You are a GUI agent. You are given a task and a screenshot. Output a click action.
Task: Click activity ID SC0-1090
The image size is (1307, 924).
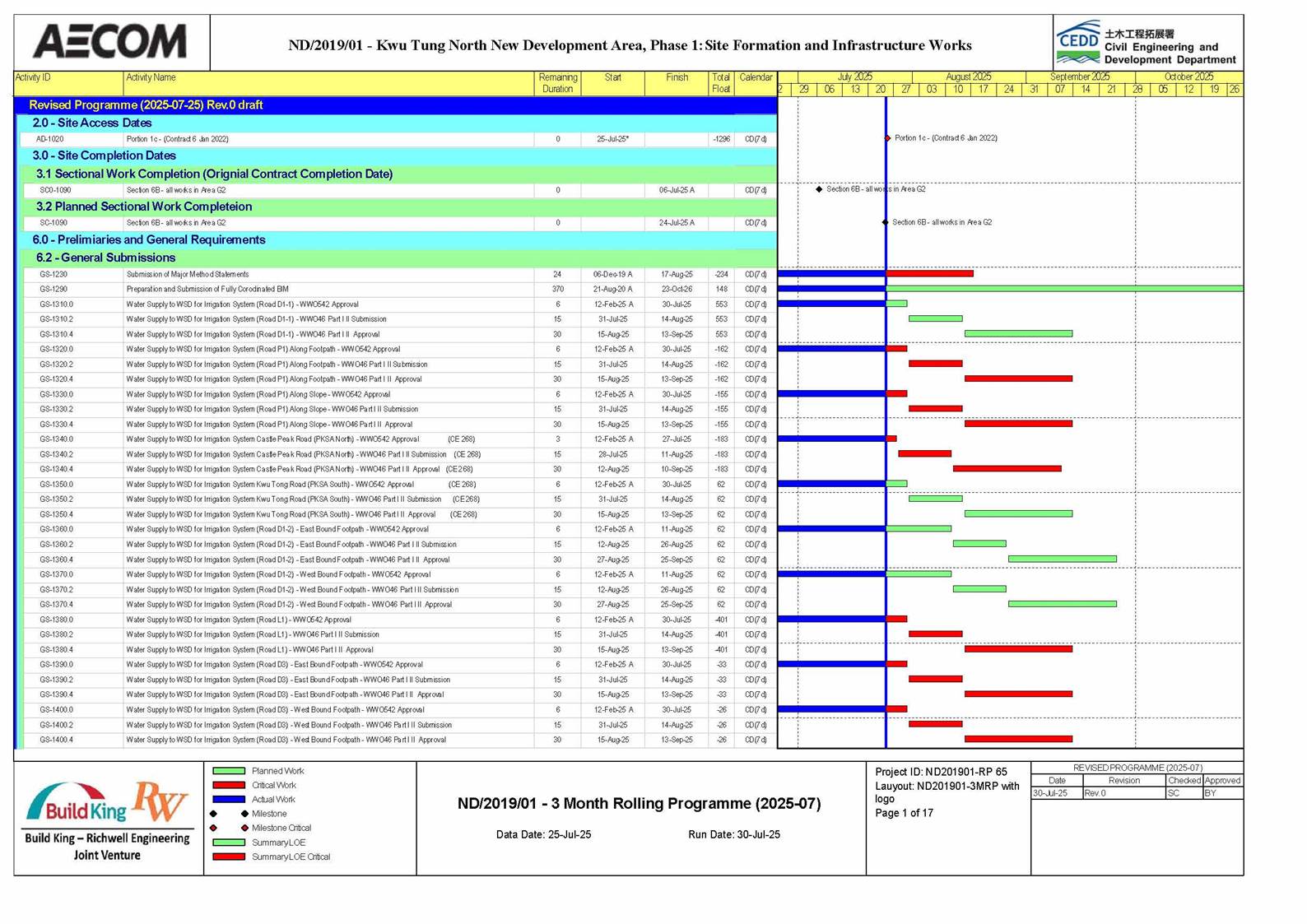click(x=54, y=190)
